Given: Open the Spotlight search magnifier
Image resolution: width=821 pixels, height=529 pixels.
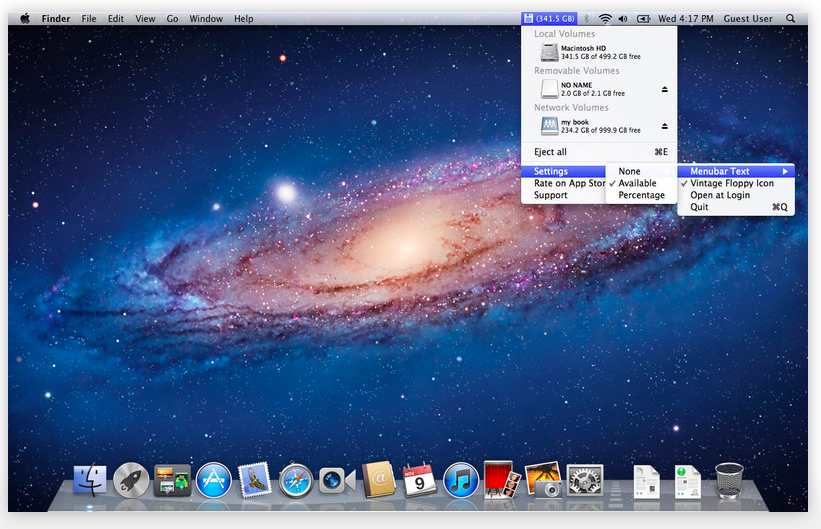Looking at the screenshot, I should pos(791,18).
